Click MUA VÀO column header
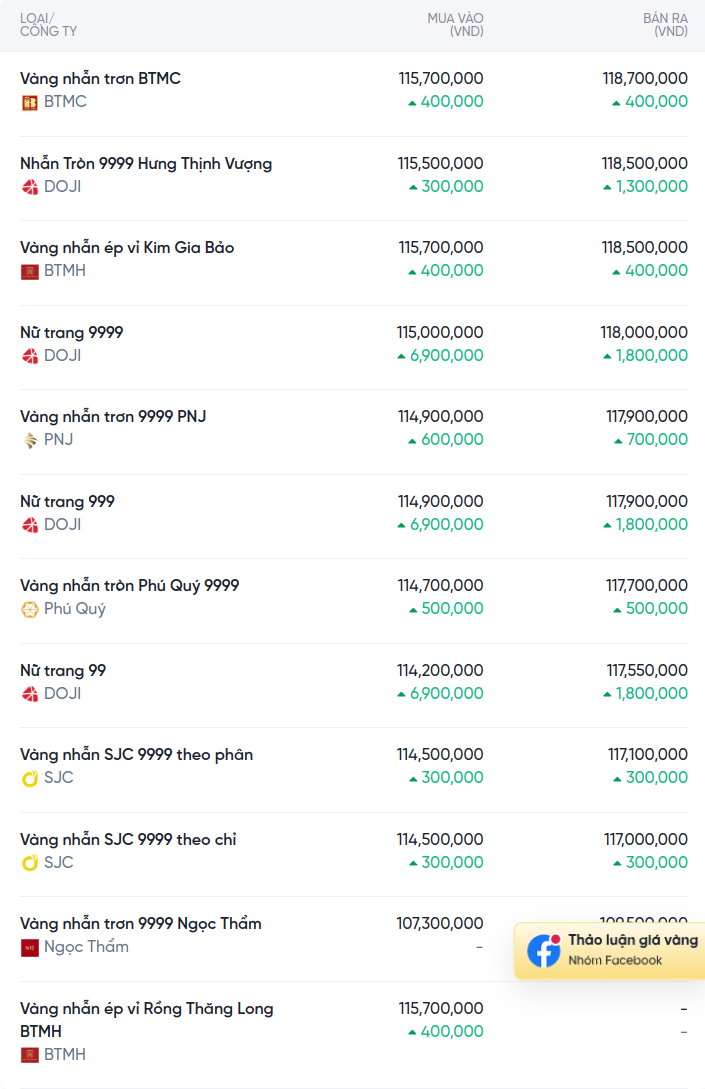Viewport: 705px width, 1089px height. [x=456, y=25]
